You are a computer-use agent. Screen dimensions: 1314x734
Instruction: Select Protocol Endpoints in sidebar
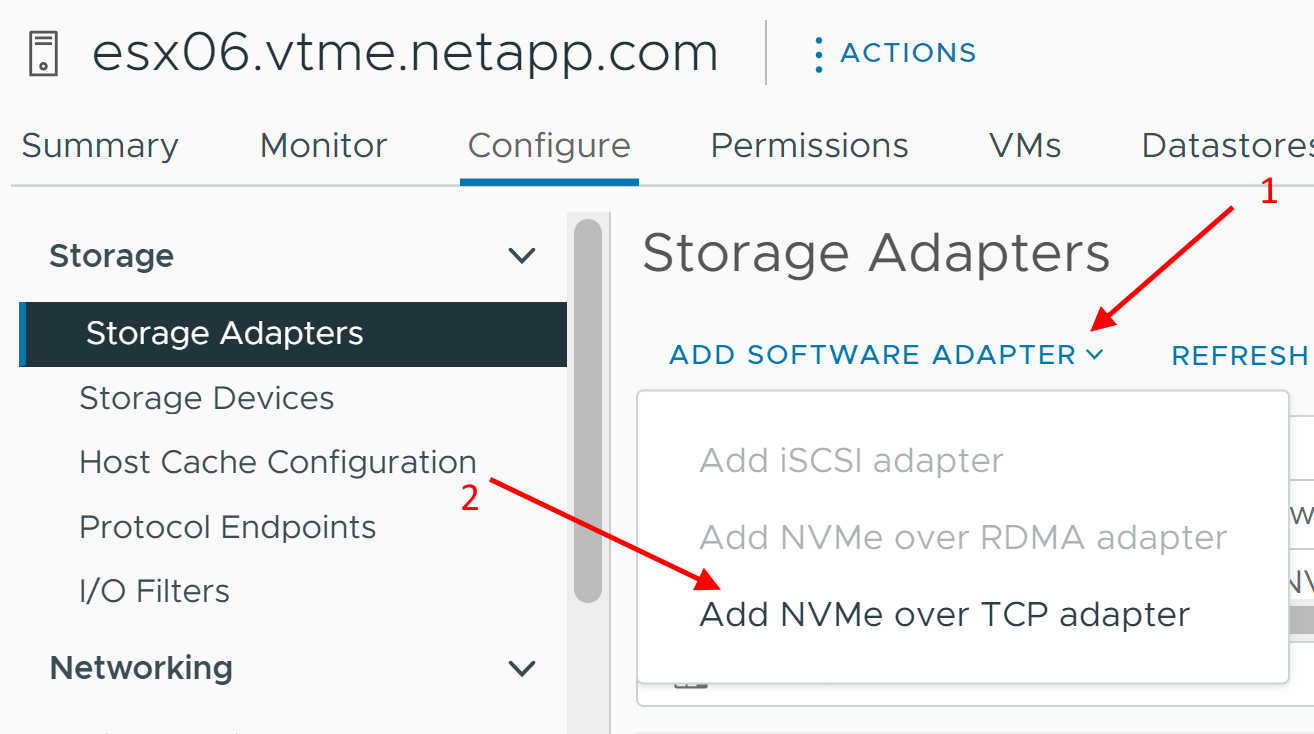227,527
